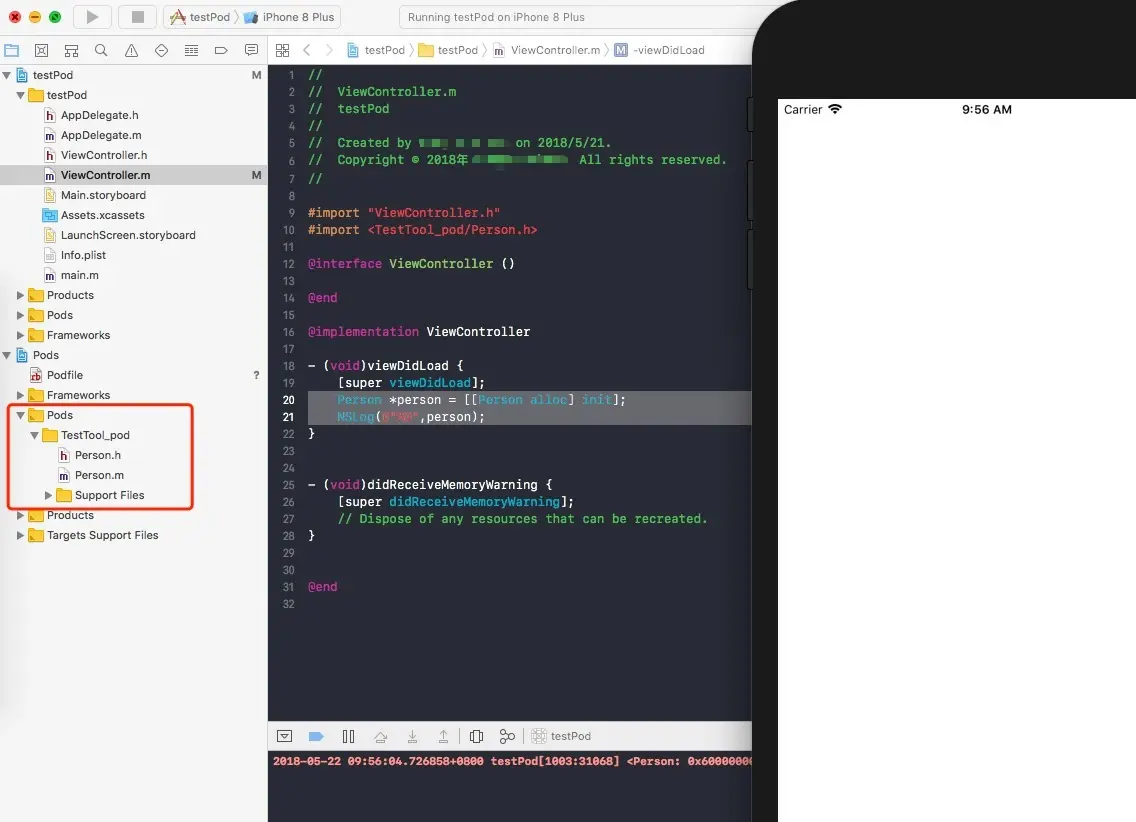Click the Person log line in console
Viewport: 1136px width, 822px height.
pos(512,761)
